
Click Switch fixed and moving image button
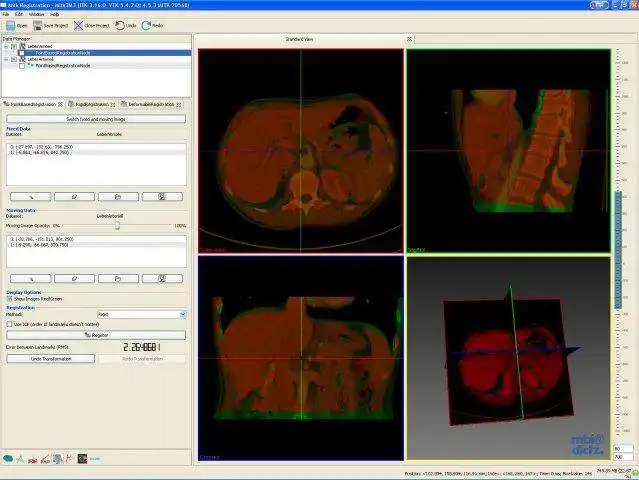[x=96, y=119]
